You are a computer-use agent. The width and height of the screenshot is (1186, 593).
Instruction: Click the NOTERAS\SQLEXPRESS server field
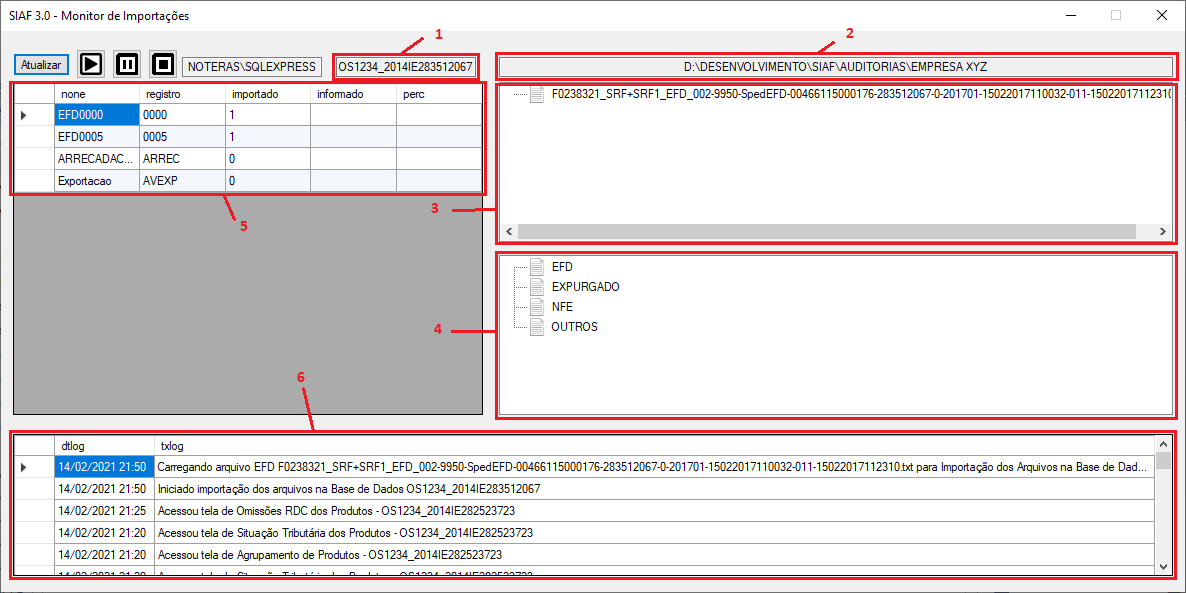pyautogui.click(x=251, y=67)
